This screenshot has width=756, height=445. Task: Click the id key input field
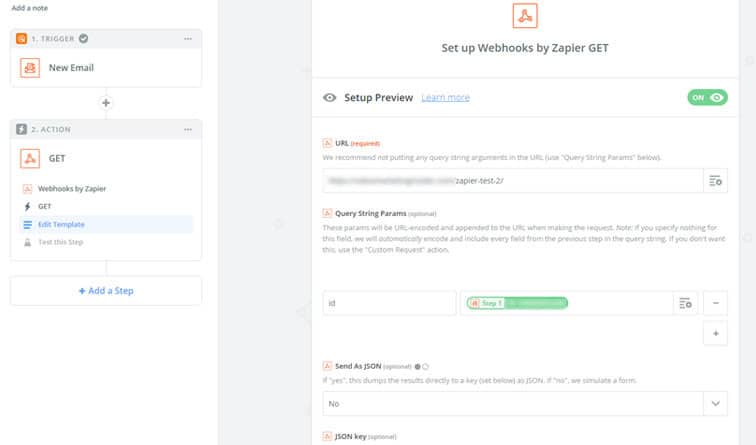(x=389, y=303)
